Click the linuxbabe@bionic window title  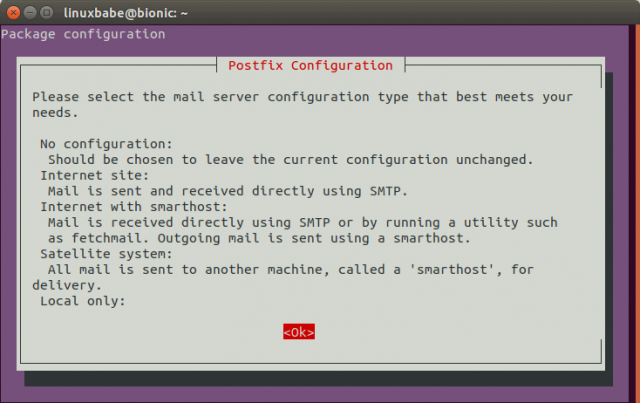(128, 12)
